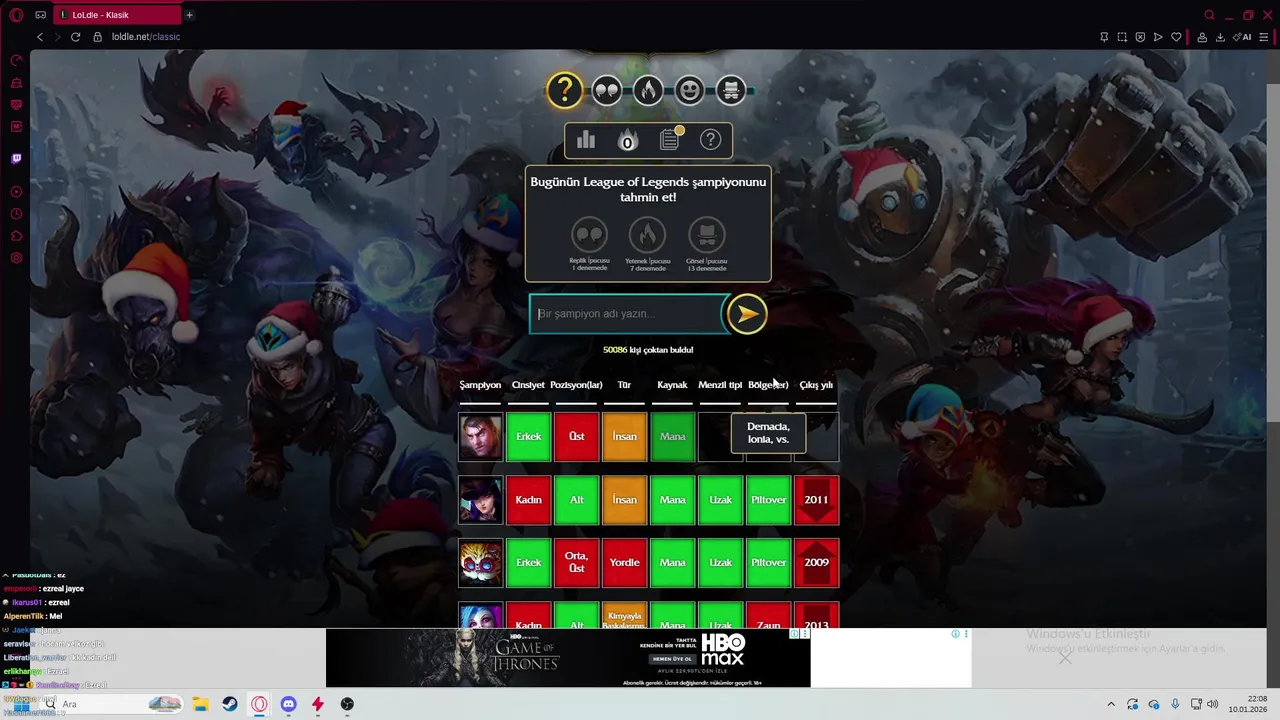Click the 2009 release year cell

(x=816, y=563)
